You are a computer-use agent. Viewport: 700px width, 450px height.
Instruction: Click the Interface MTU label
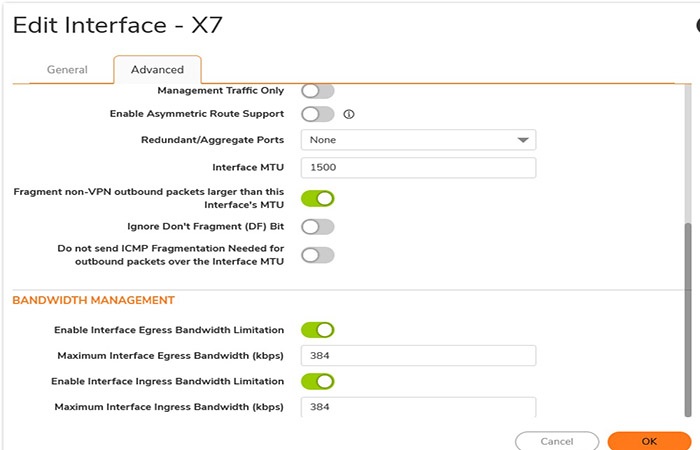pyautogui.click(x=248, y=167)
